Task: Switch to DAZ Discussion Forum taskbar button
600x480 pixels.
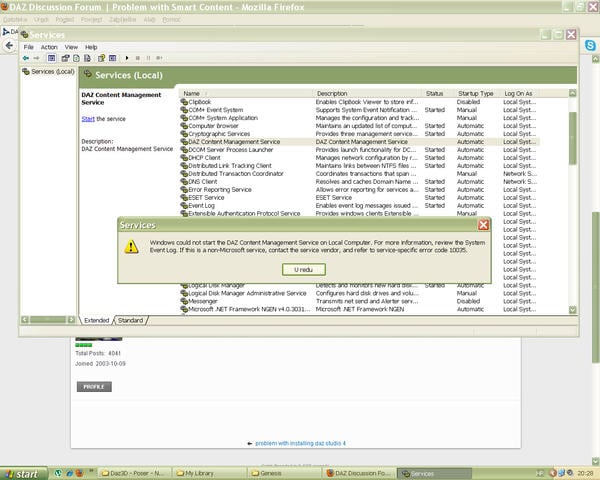Action: pos(359,473)
